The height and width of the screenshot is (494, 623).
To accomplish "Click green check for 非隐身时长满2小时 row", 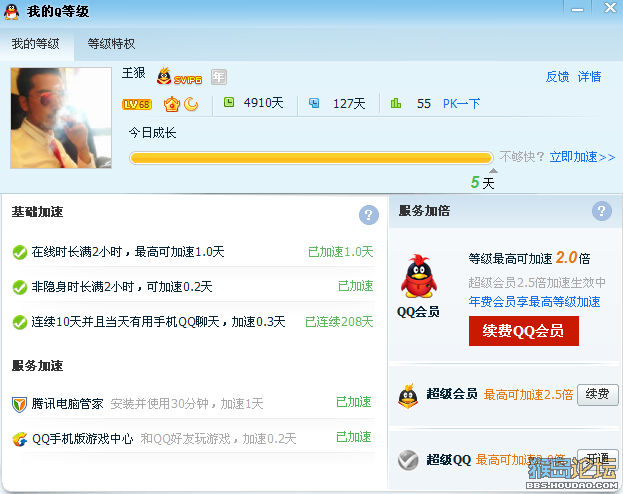I will (20, 287).
